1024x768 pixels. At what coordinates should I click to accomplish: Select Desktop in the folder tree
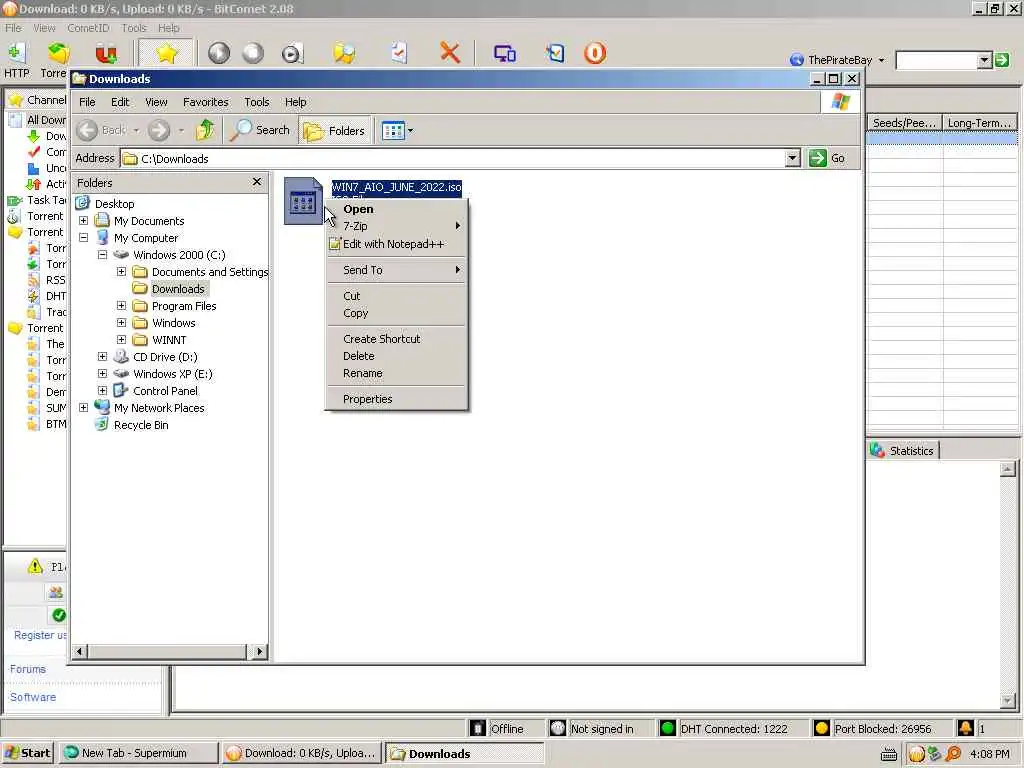(x=114, y=204)
